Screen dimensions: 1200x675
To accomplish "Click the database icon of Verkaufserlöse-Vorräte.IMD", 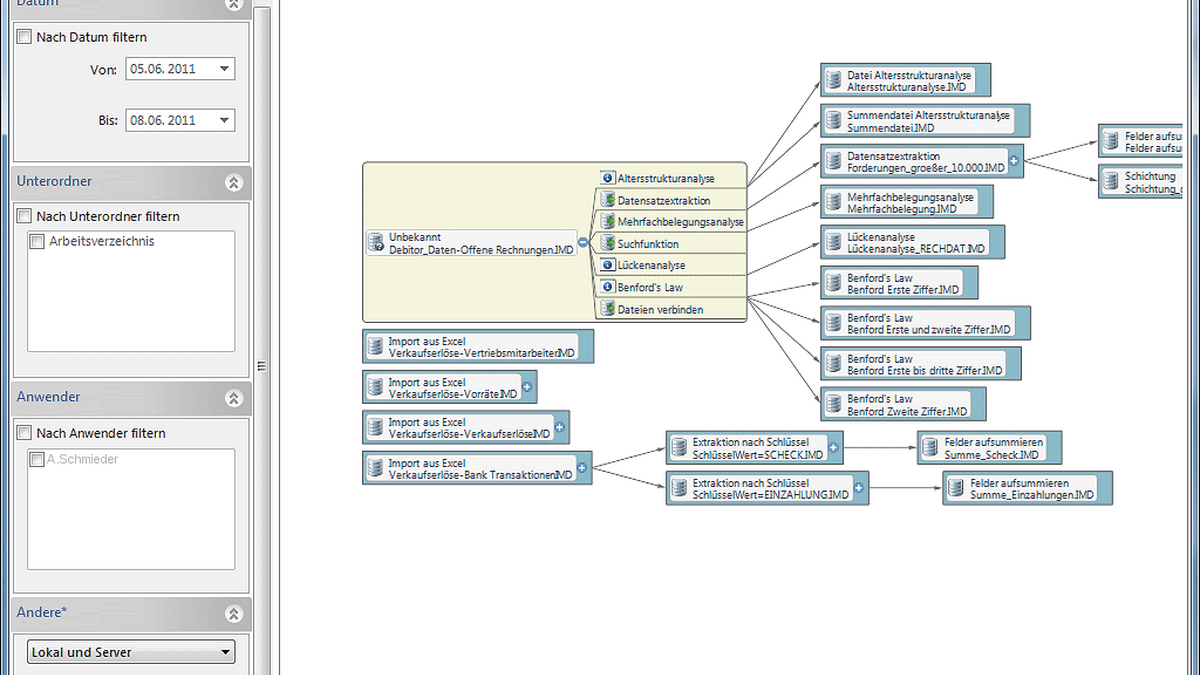I will click(x=375, y=387).
